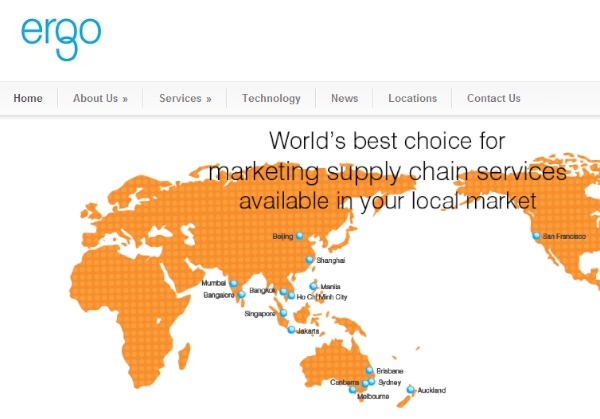Select the San Francisco map marker
The image size is (600, 419).
point(536,236)
